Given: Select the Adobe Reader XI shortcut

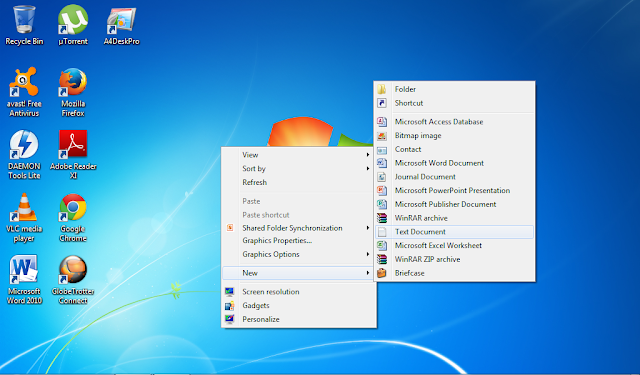Looking at the screenshot, I should (73, 155).
